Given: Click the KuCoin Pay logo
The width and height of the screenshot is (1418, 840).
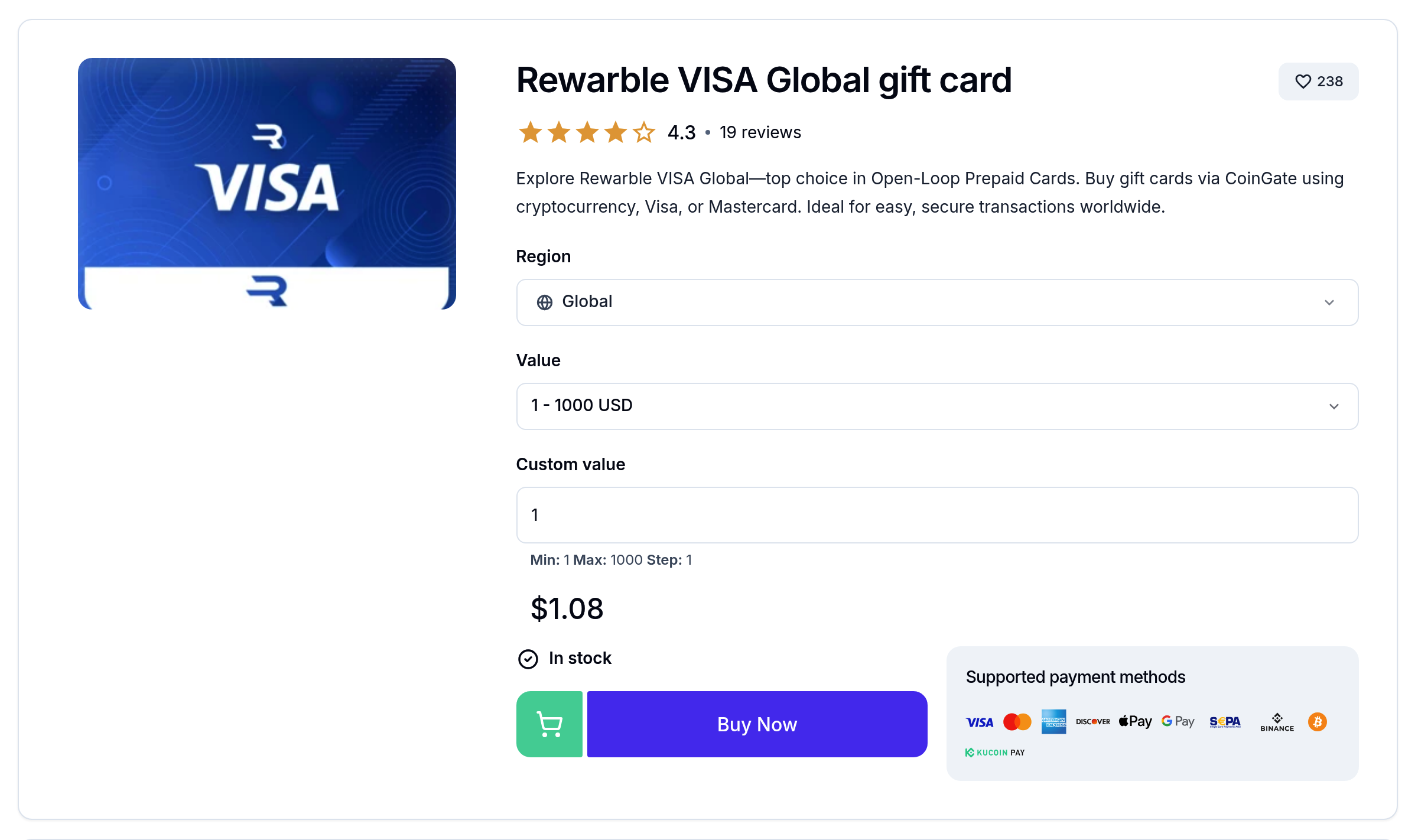Looking at the screenshot, I should pyautogui.click(x=995, y=753).
